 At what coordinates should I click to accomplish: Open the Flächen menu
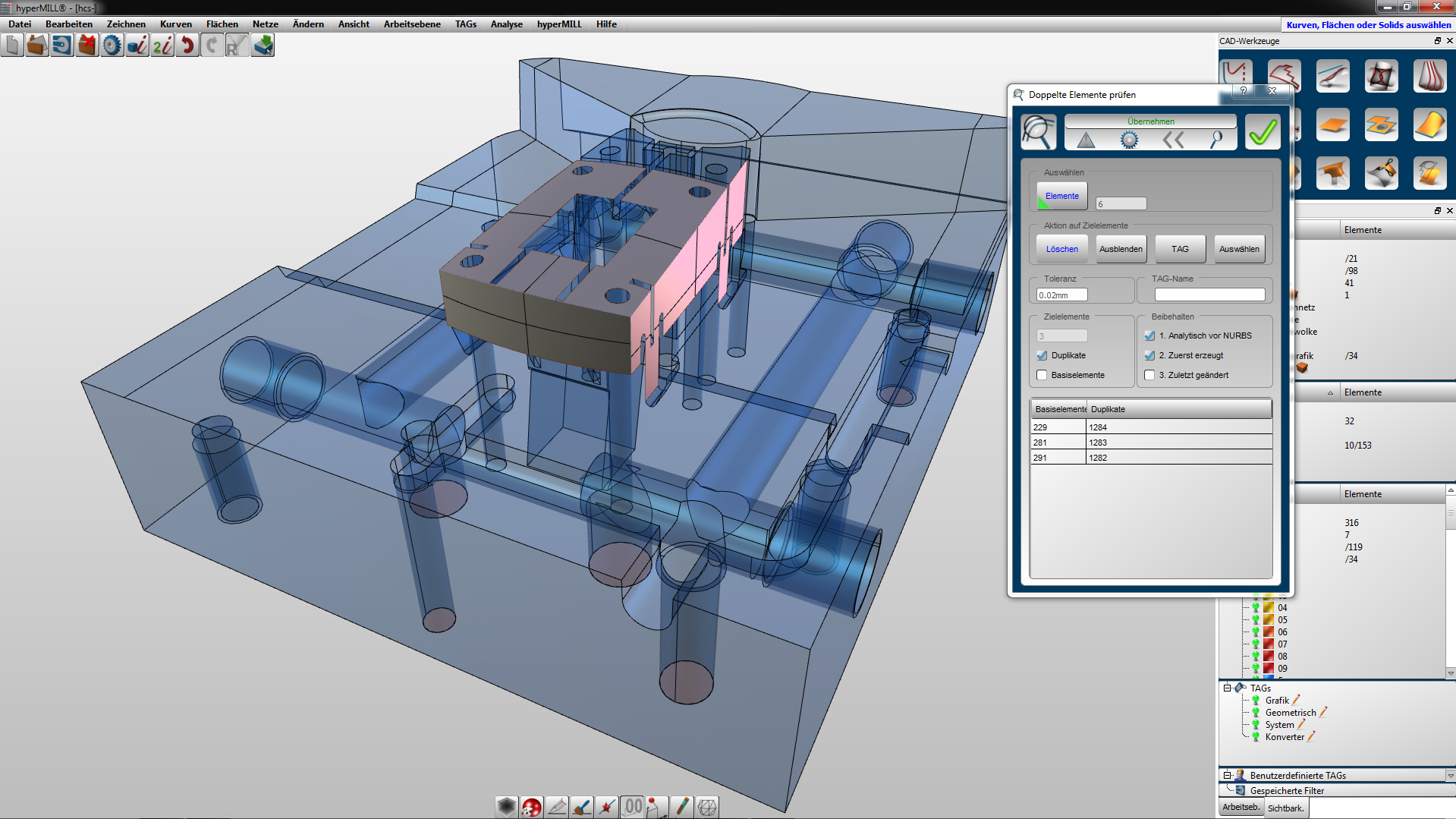coord(222,24)
